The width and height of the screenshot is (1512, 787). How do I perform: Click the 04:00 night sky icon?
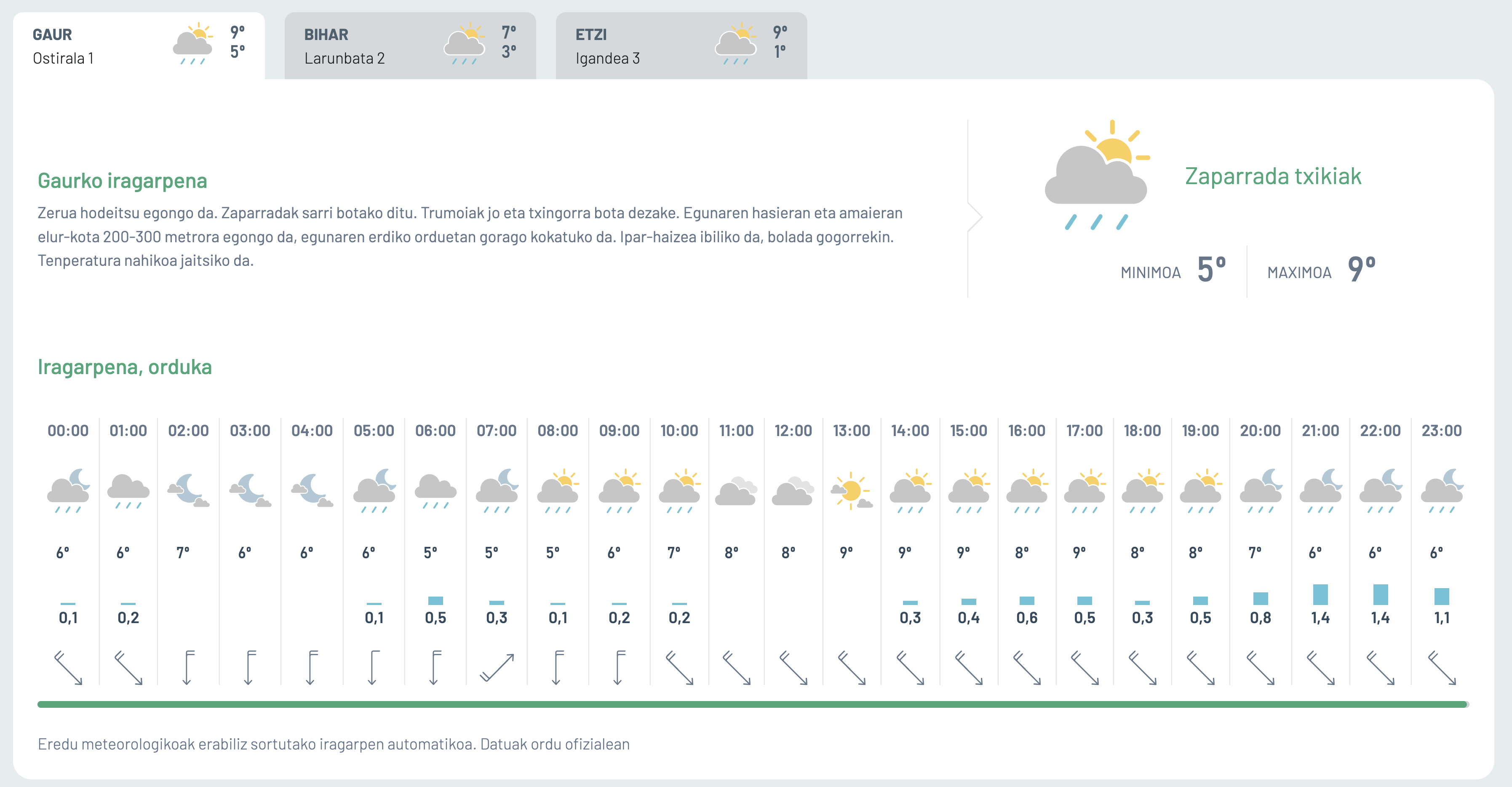coord(312,490)
